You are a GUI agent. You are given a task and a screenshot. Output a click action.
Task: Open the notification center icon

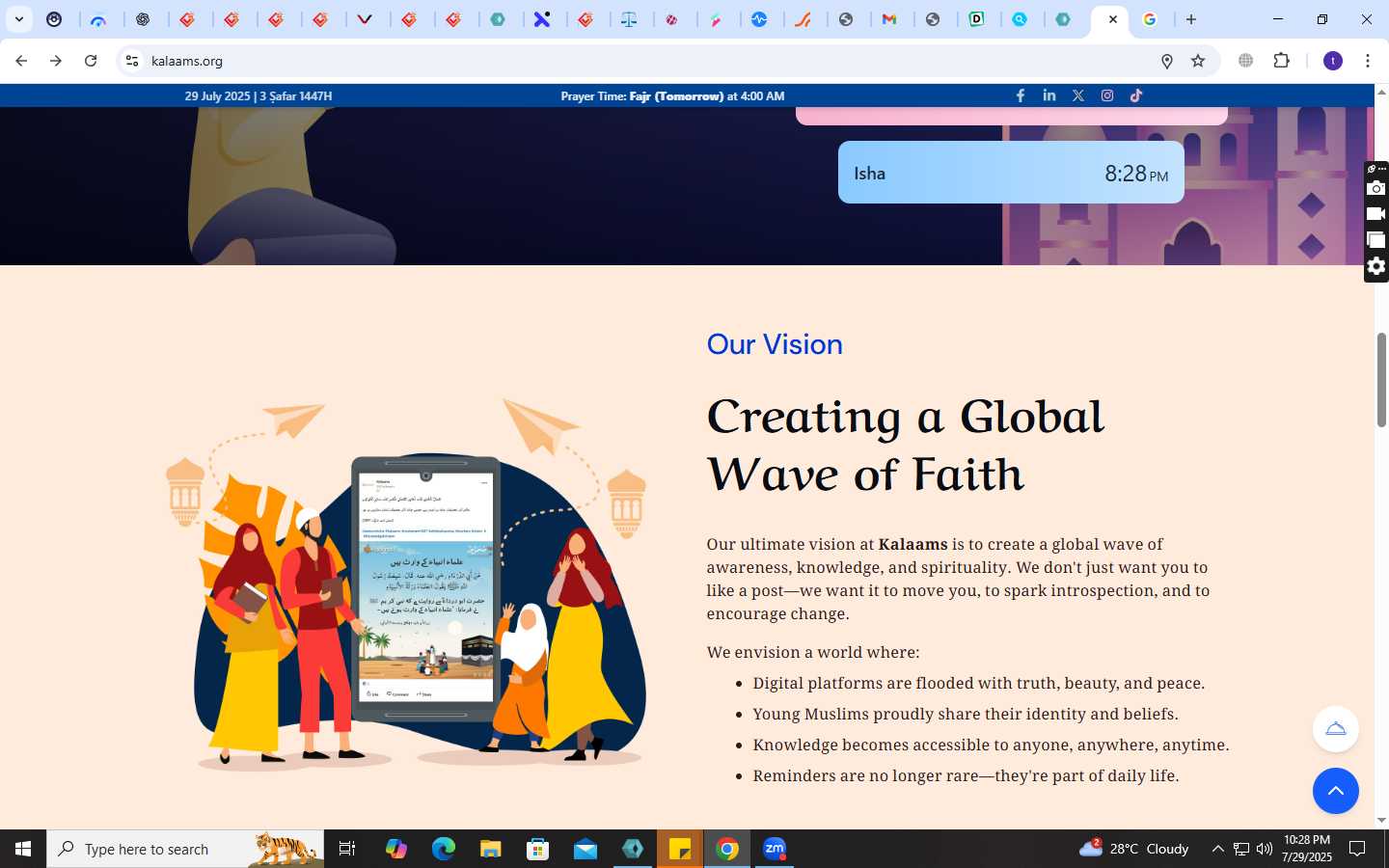(x=1357, y=849)
